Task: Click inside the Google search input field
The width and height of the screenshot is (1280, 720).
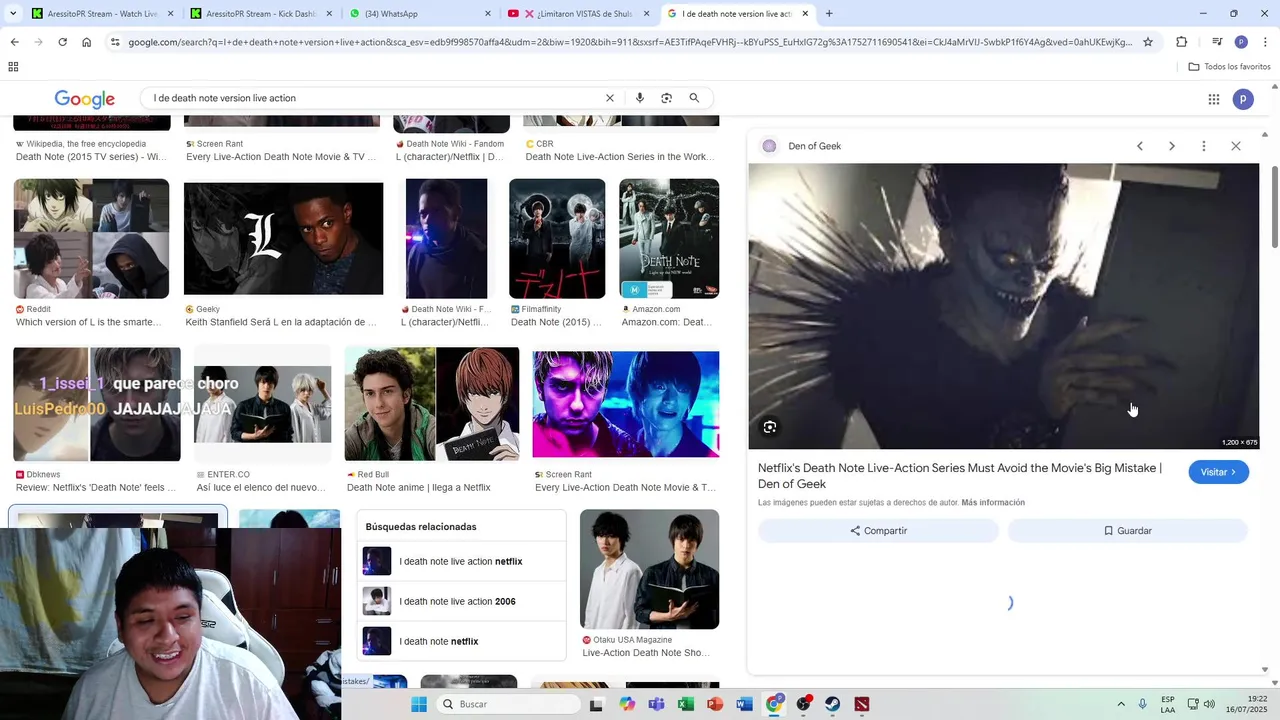Action: pos(375,98)
